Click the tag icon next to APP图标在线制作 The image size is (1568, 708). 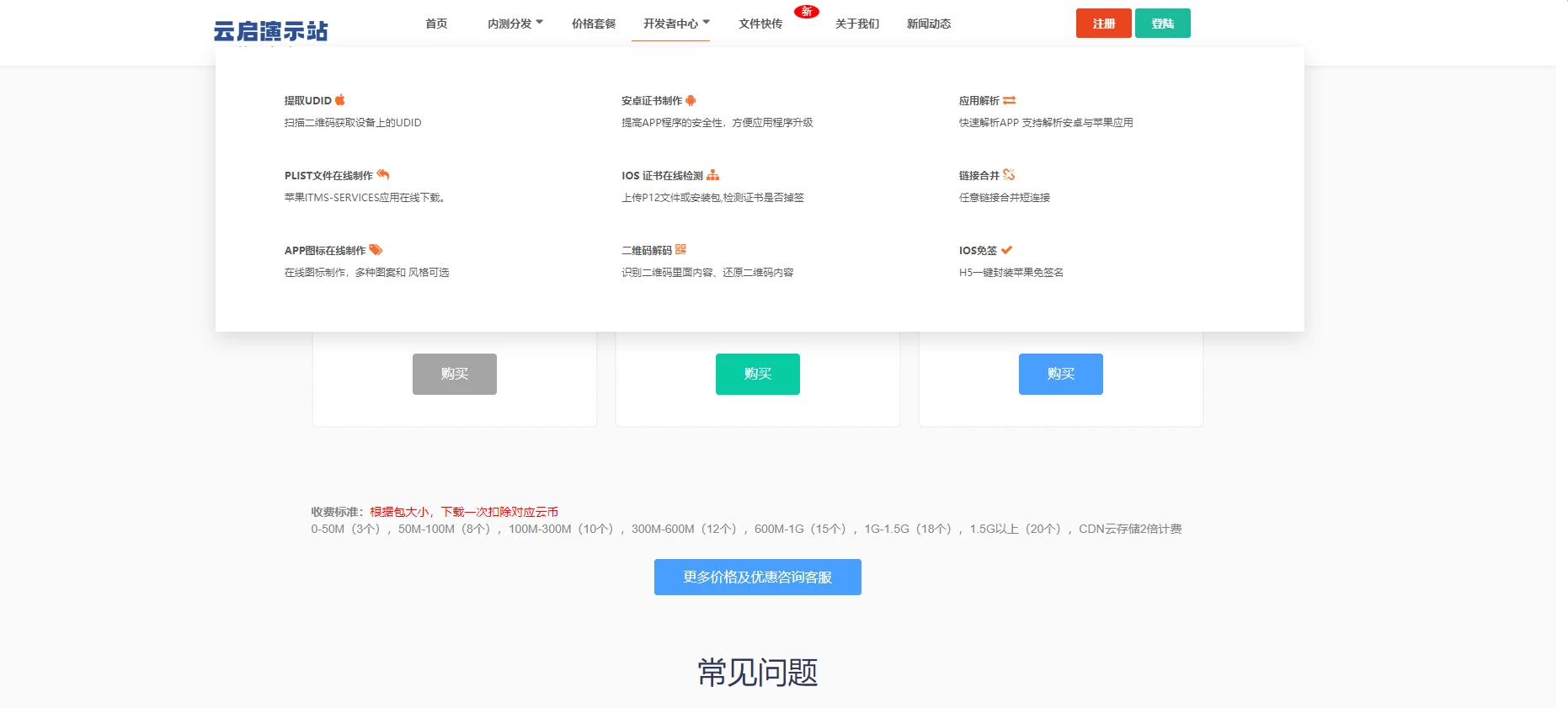coord(376,250)
